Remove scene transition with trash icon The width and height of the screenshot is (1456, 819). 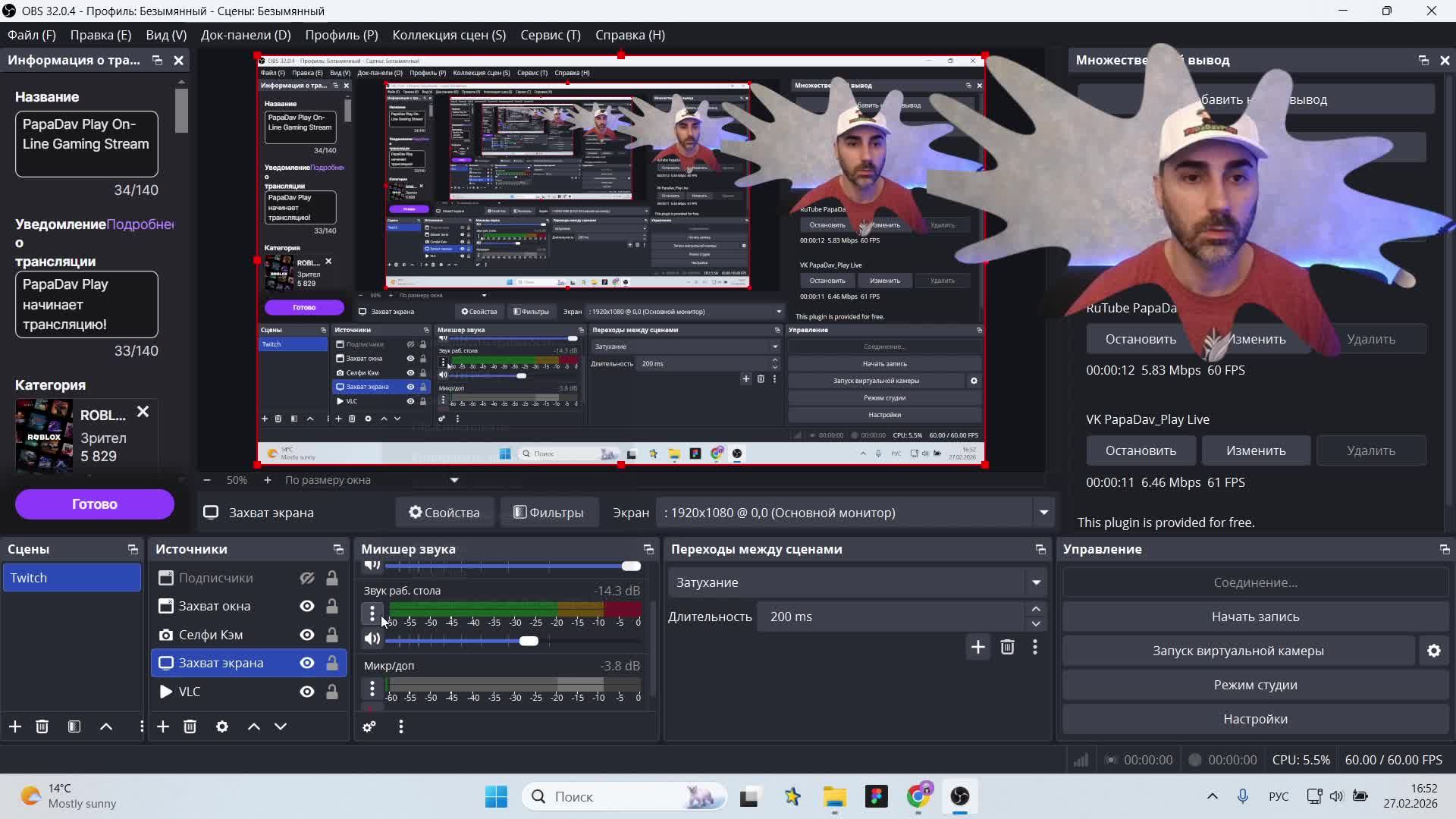1007,647
